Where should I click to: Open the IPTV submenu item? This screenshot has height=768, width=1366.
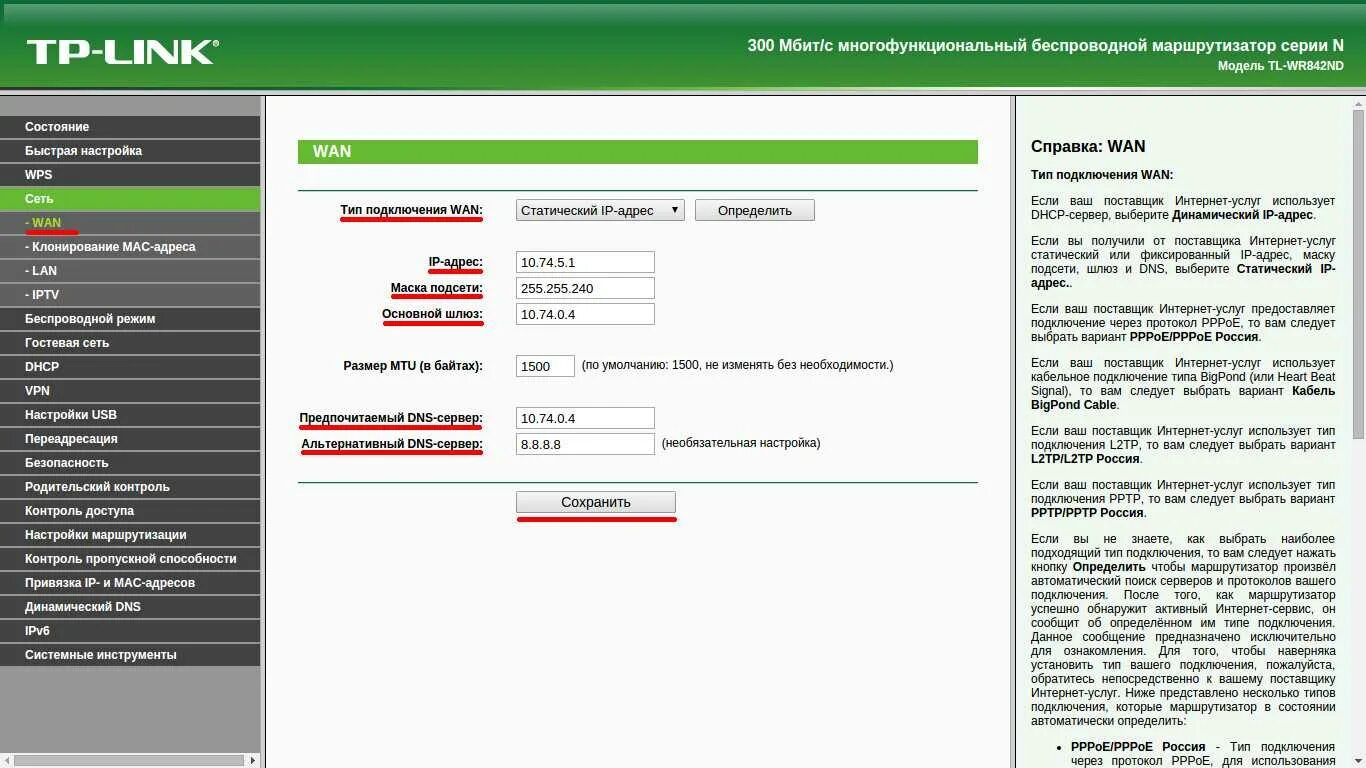[130, 295]
